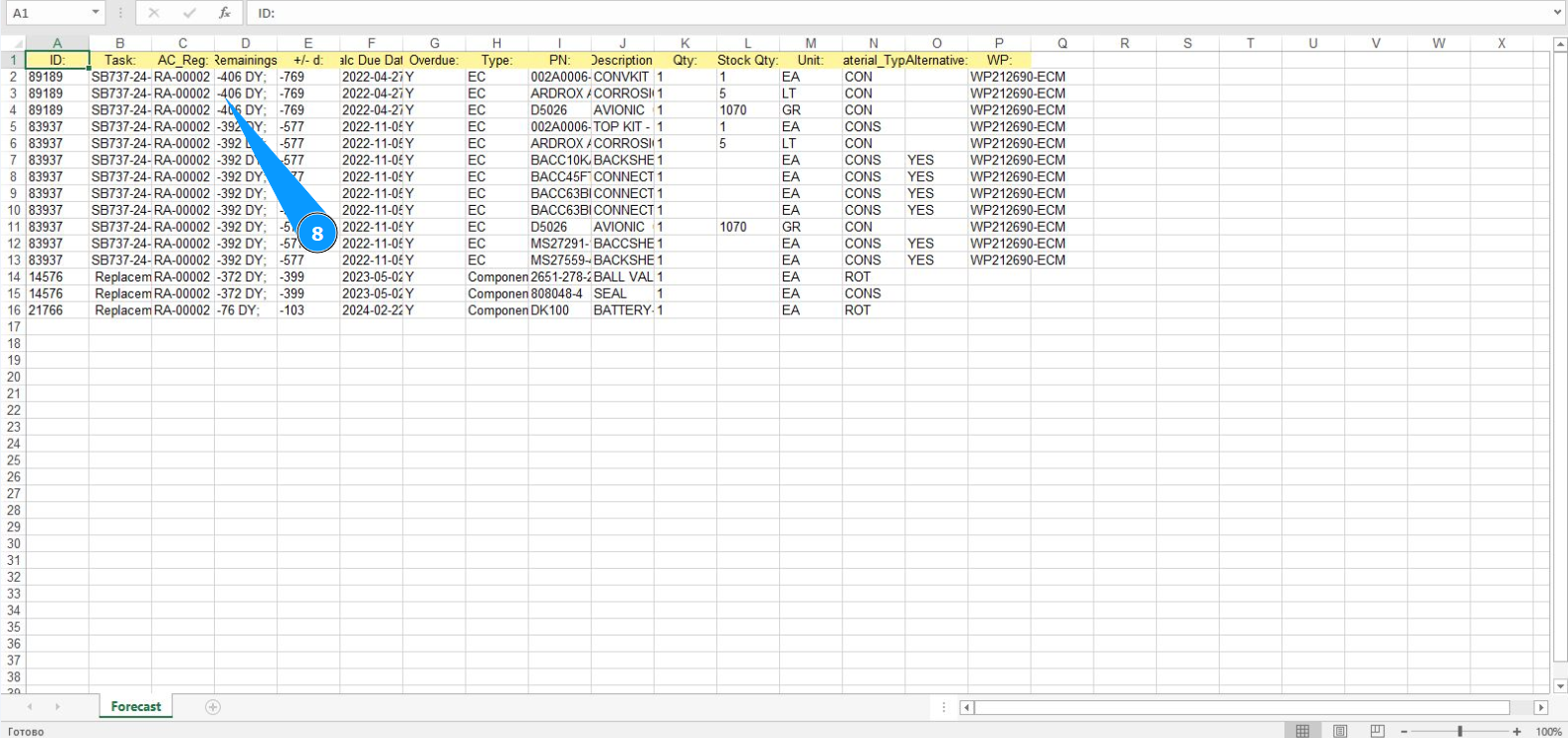Click the Cancel entry X icon in formula bar
This screenshot has width=1568, height=738.
[154, 13]
